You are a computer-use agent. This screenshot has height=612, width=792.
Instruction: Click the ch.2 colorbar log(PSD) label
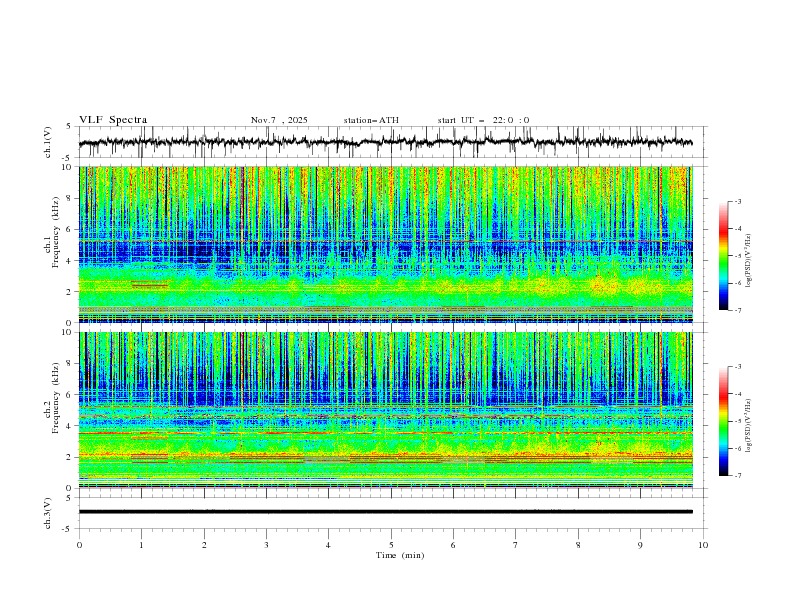click(749, 426)
